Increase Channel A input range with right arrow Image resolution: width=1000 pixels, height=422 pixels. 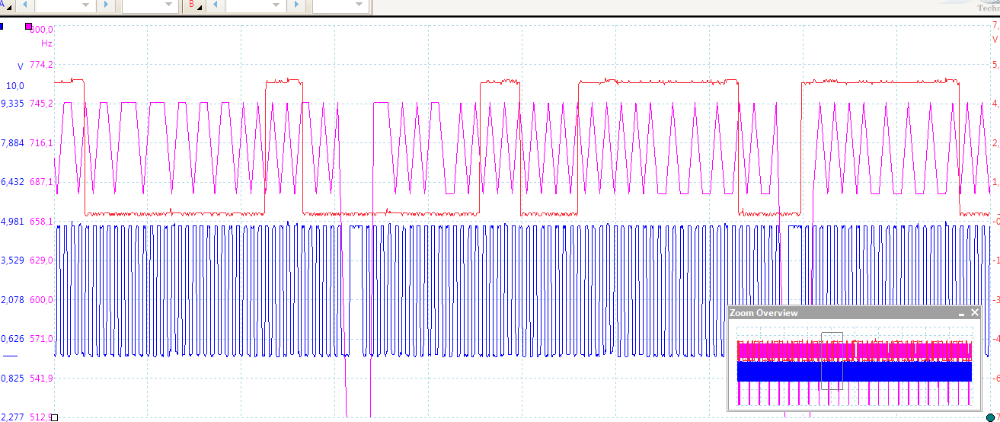pyautogui.click(x=108, y=6)
